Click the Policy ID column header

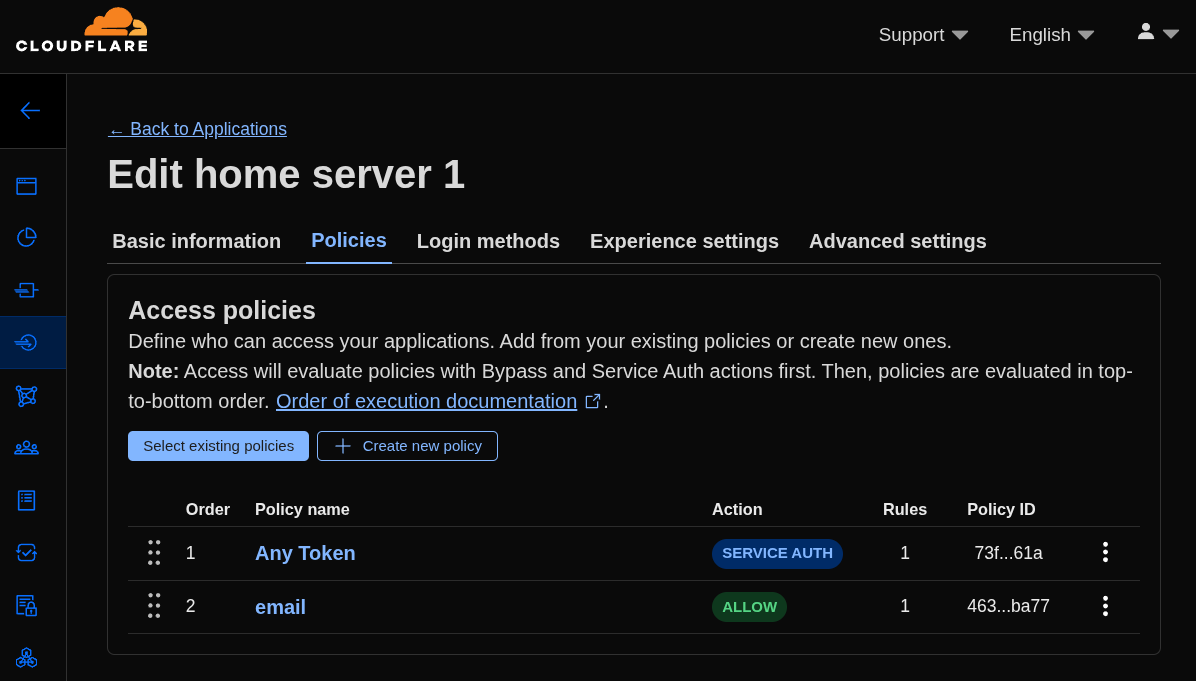point(1001,509)
